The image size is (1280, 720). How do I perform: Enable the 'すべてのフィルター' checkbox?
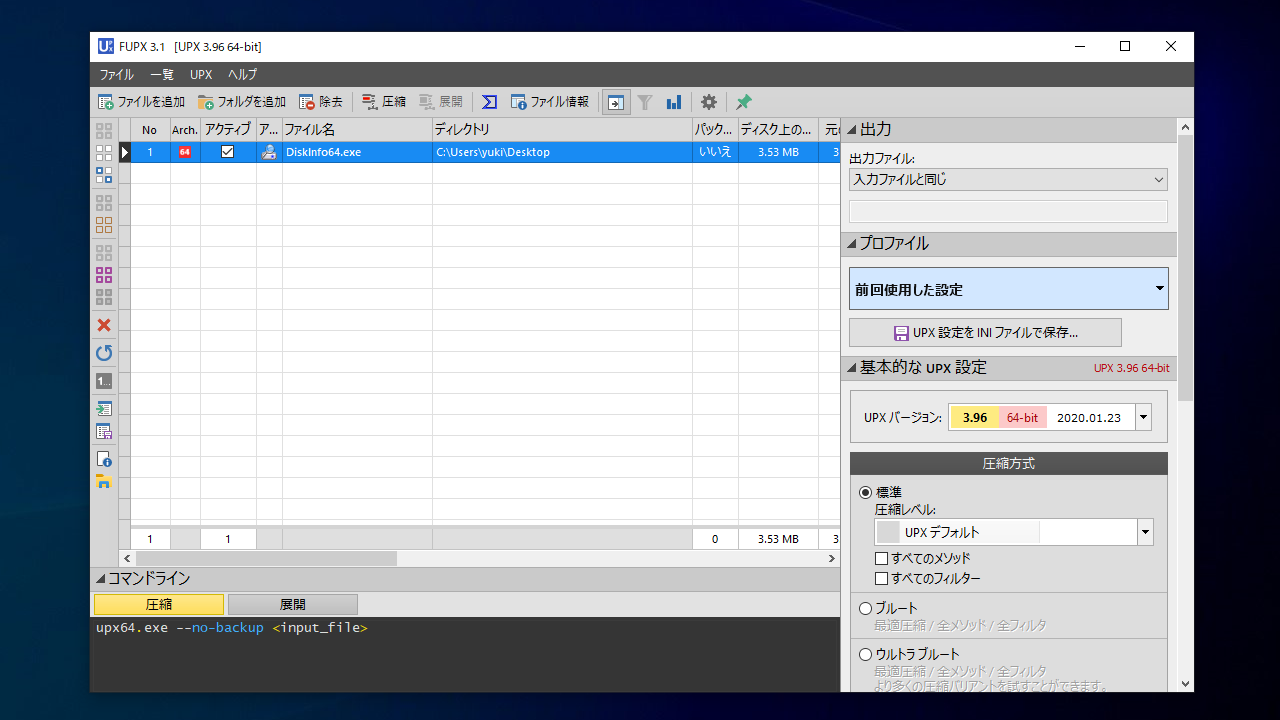881,578
